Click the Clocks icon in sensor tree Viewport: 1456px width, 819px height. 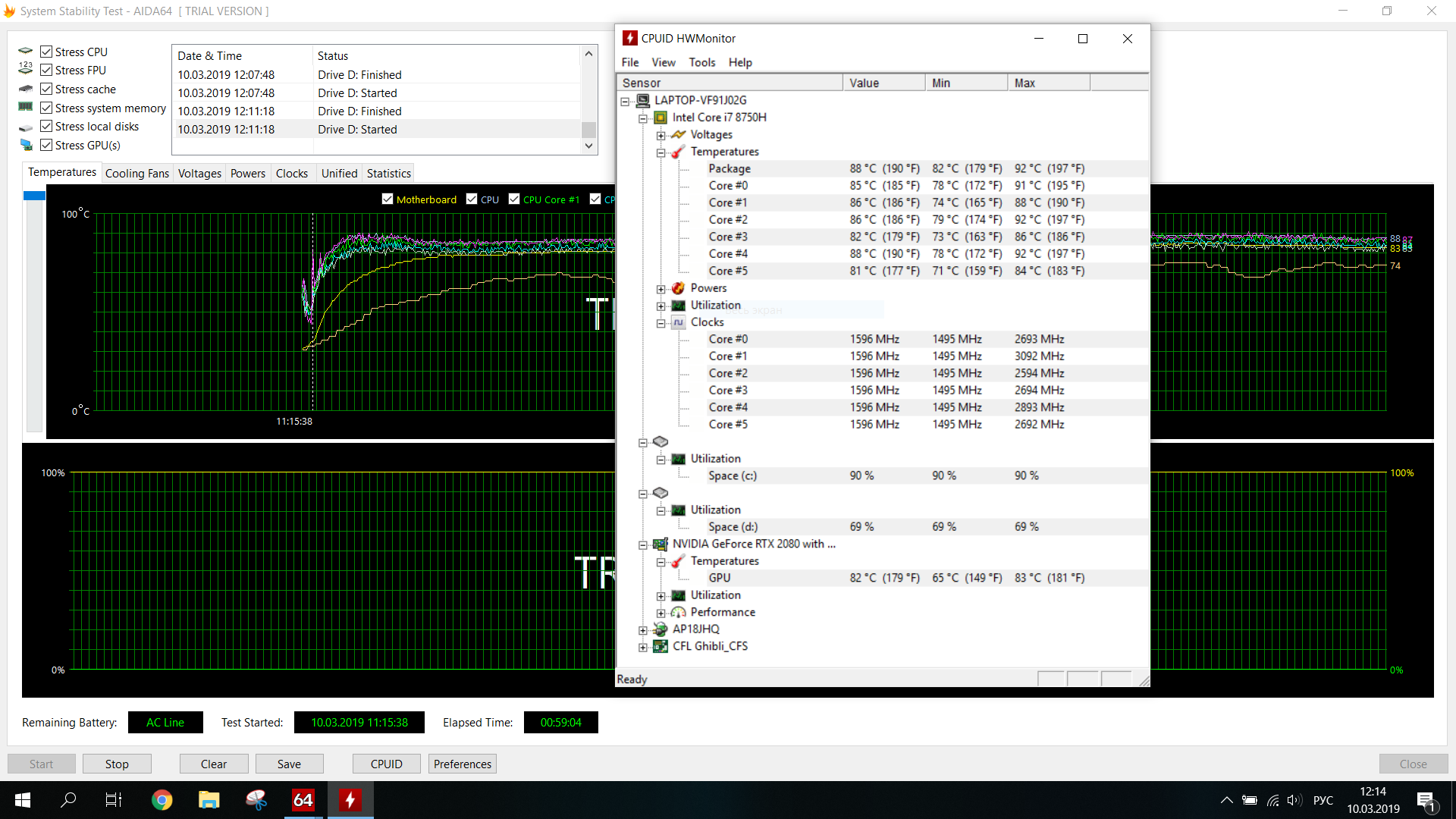click(678, 322)
